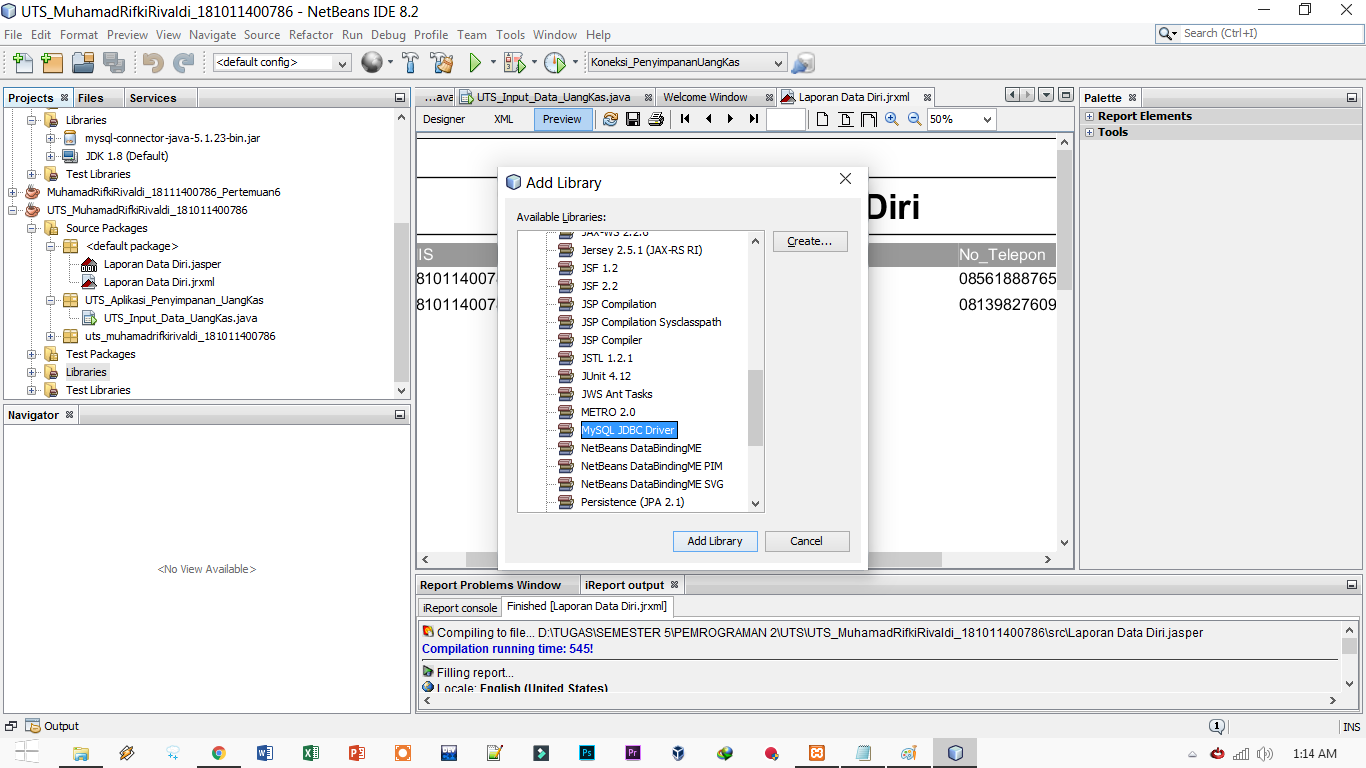Open the Koneksi_PenyimpananUangKas connection dropdown
1366x768 pixels.
pos(687,62)
